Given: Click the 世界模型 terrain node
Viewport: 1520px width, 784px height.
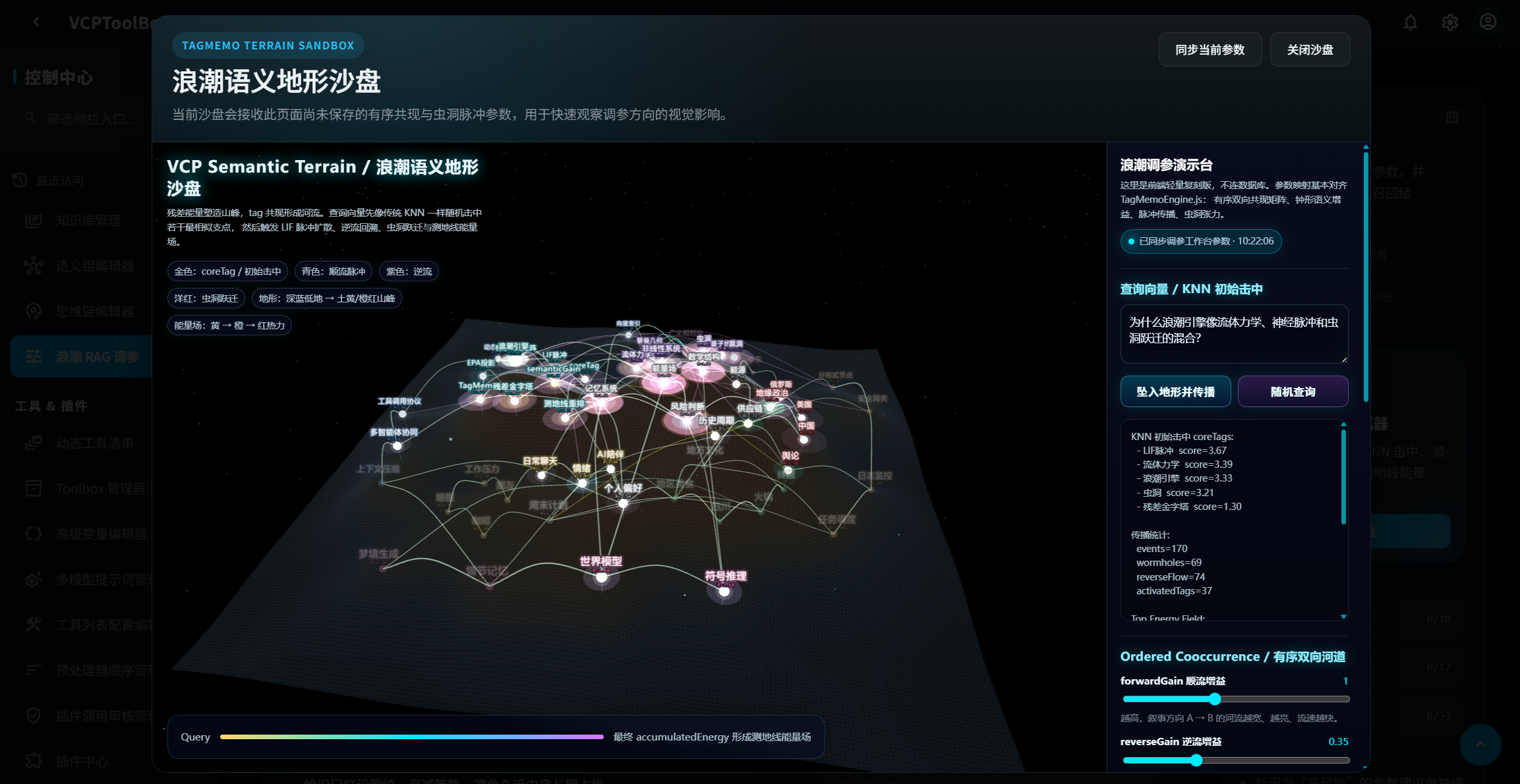Looking at the screenshot, I should [601, 576].
